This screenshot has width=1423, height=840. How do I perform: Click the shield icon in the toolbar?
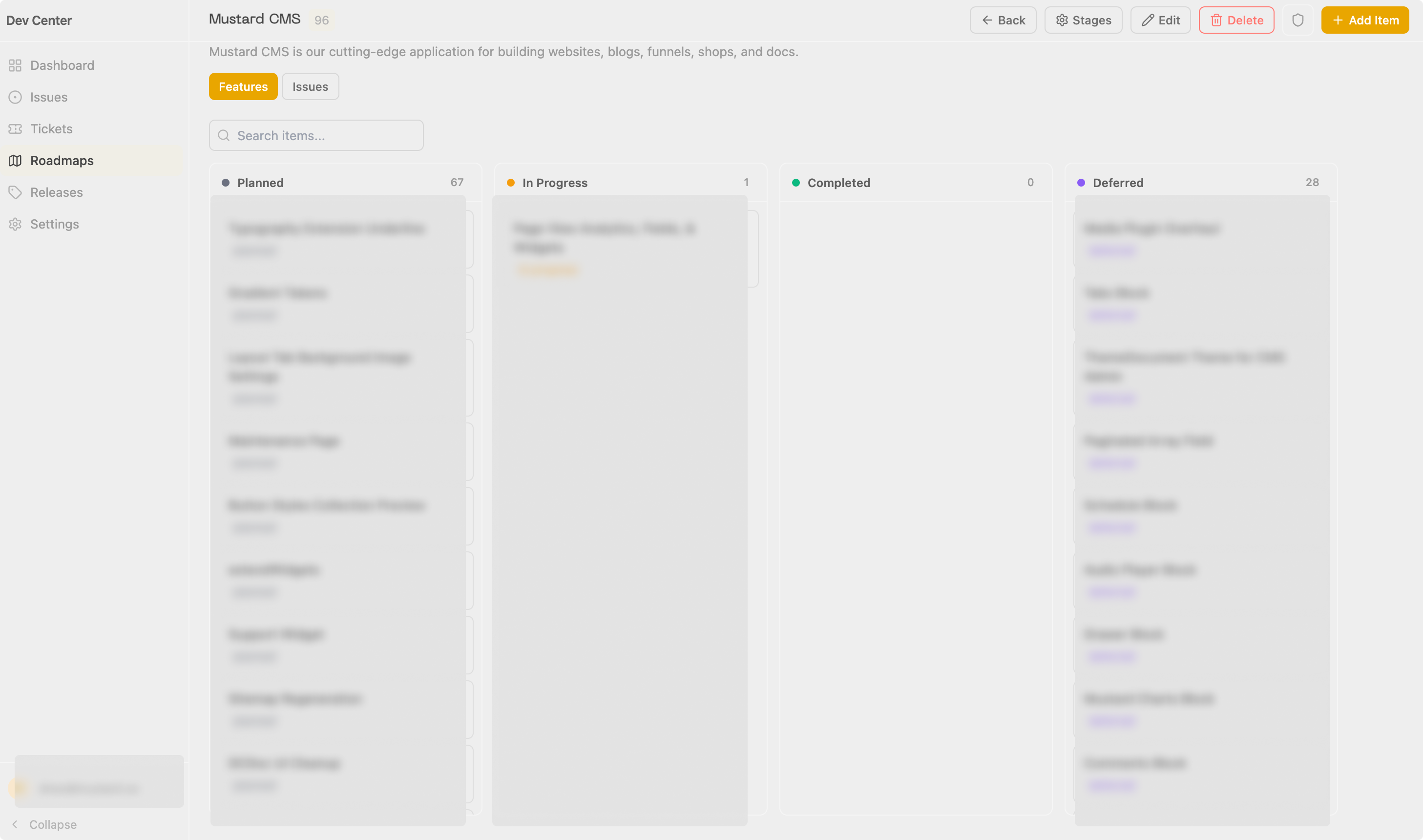1298,20
